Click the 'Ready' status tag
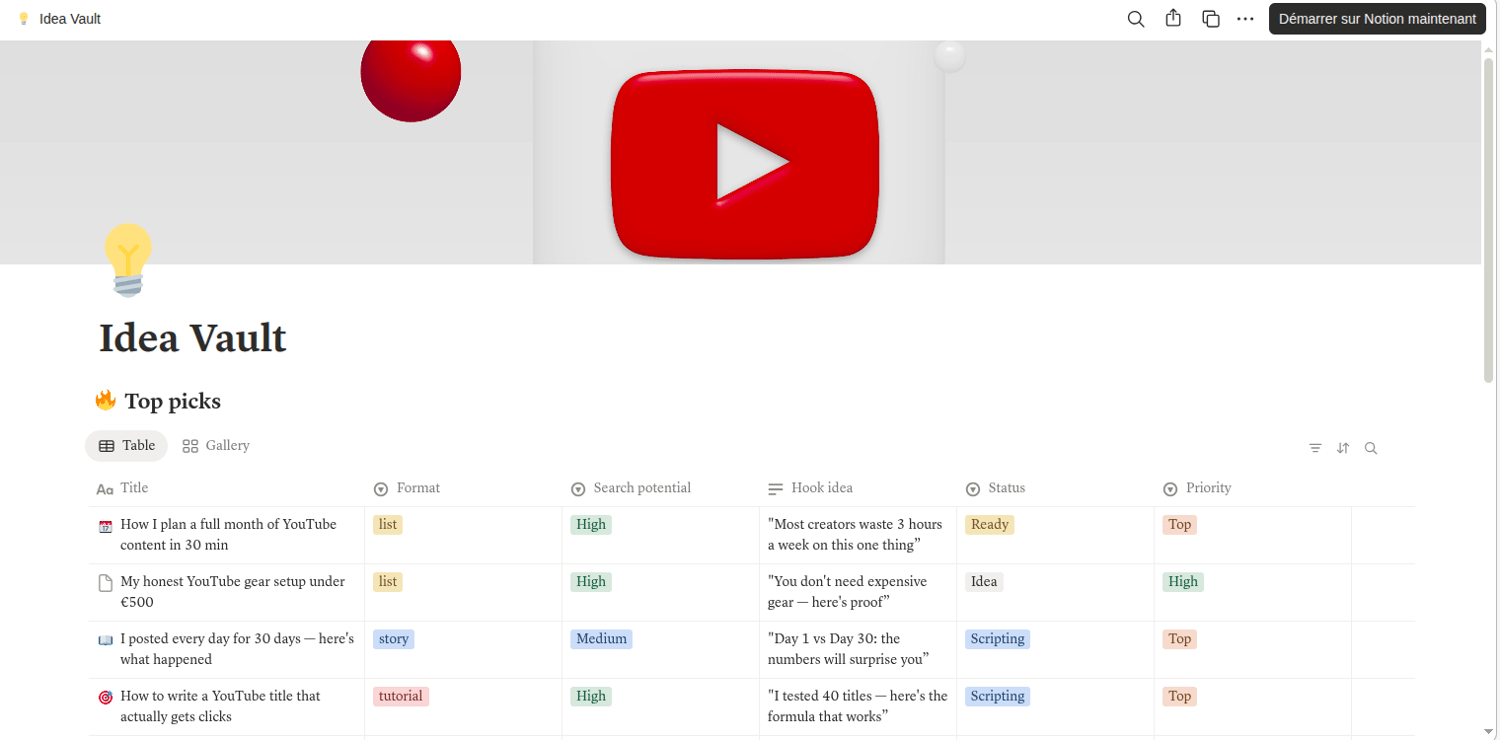Viewport: 1500px width, 740px height. [989, 525]
